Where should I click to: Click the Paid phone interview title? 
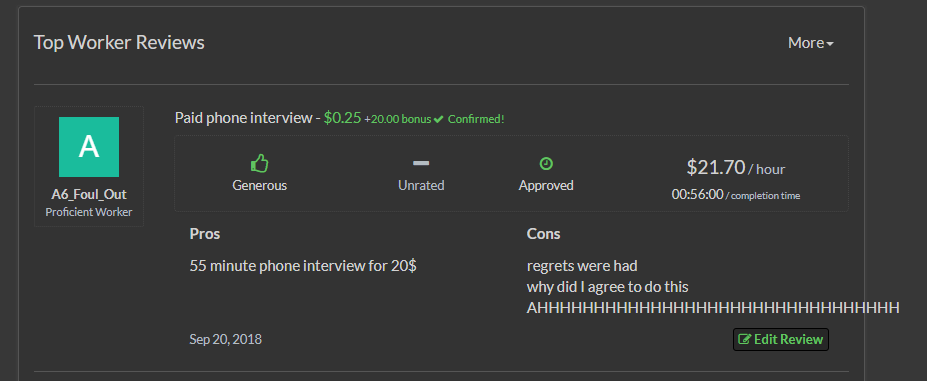[x=244, y=118]
